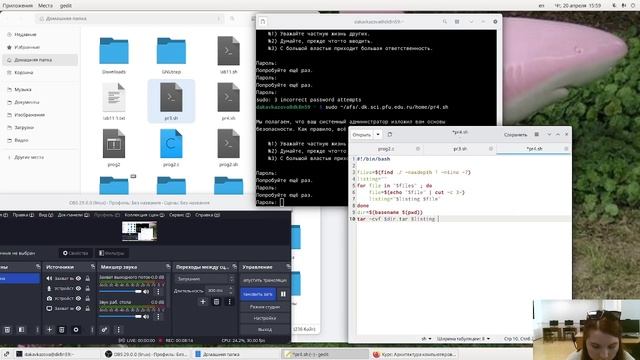Open the transition type dropdown in OBS
The image size is (640, 360).
click(205, 279)
